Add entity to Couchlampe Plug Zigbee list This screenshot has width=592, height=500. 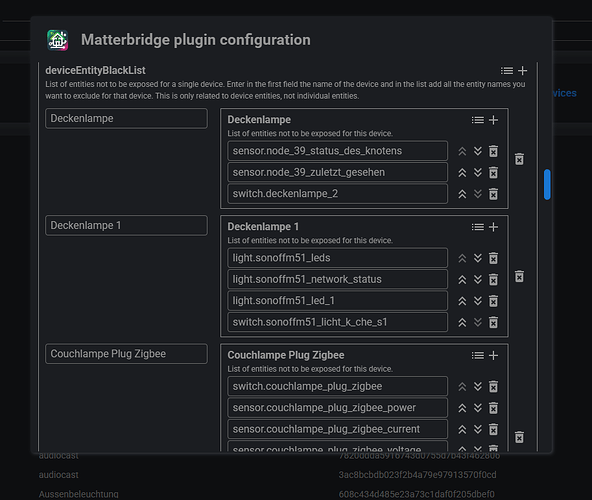[493, 355]
